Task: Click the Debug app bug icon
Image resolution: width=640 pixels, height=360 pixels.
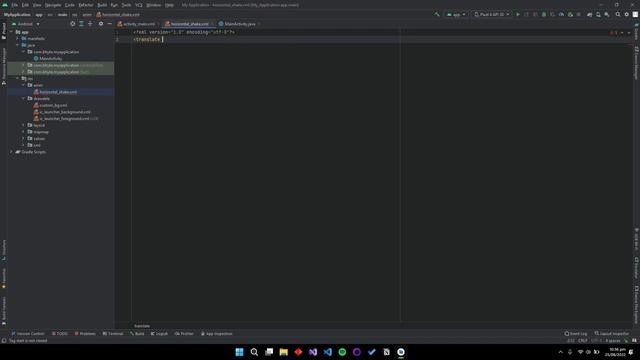Action: [544, 14]
